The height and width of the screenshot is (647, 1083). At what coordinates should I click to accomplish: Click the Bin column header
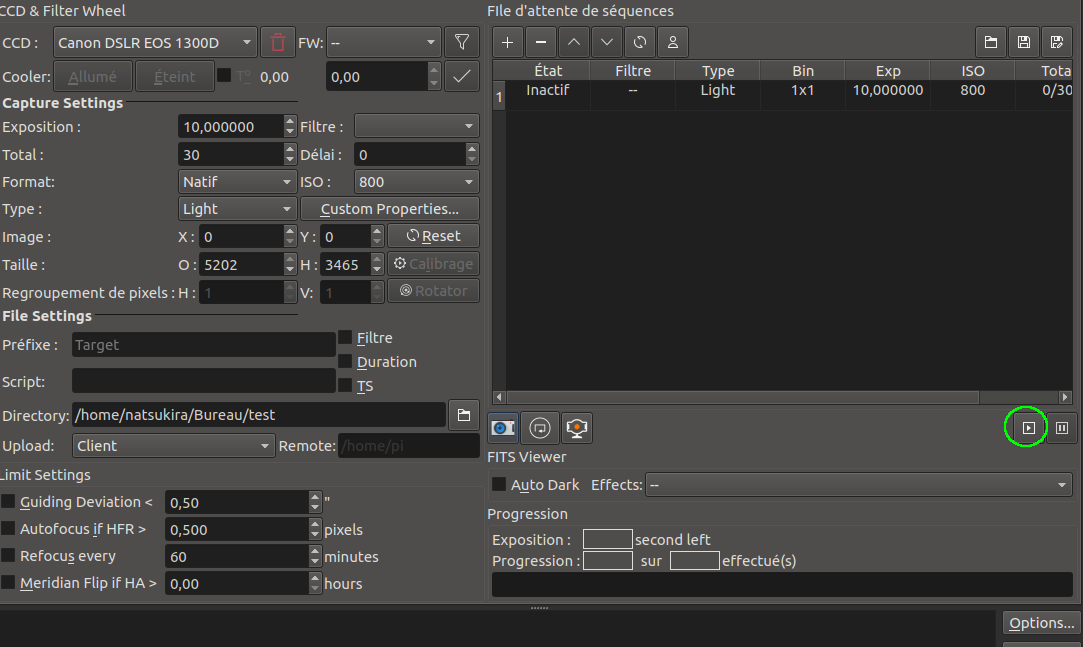(803, 70)
